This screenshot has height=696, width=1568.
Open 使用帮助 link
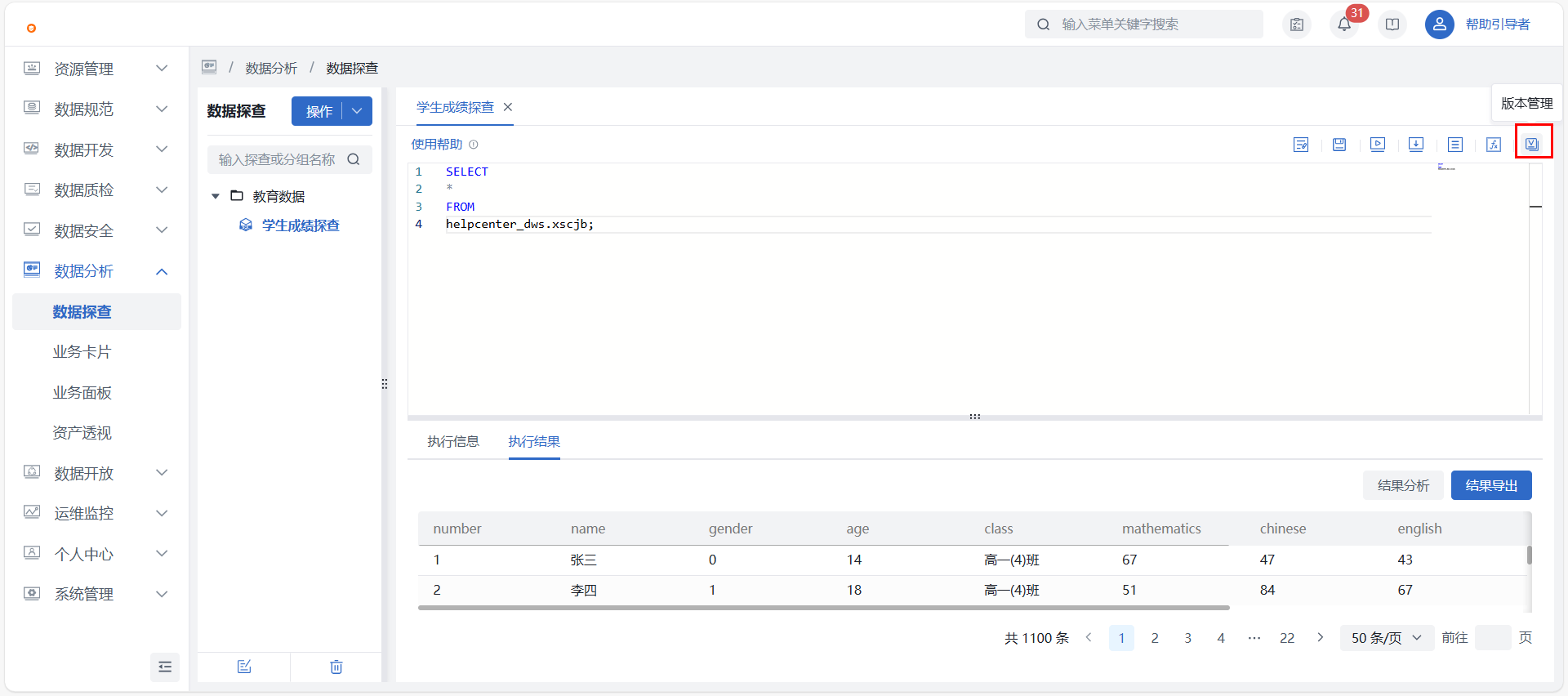coord(437,145)
